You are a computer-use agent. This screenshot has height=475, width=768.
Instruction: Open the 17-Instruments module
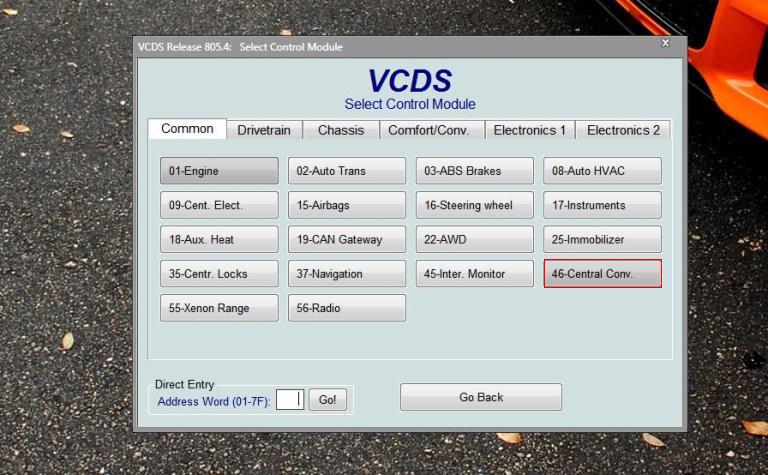click(x=602, y=206)
